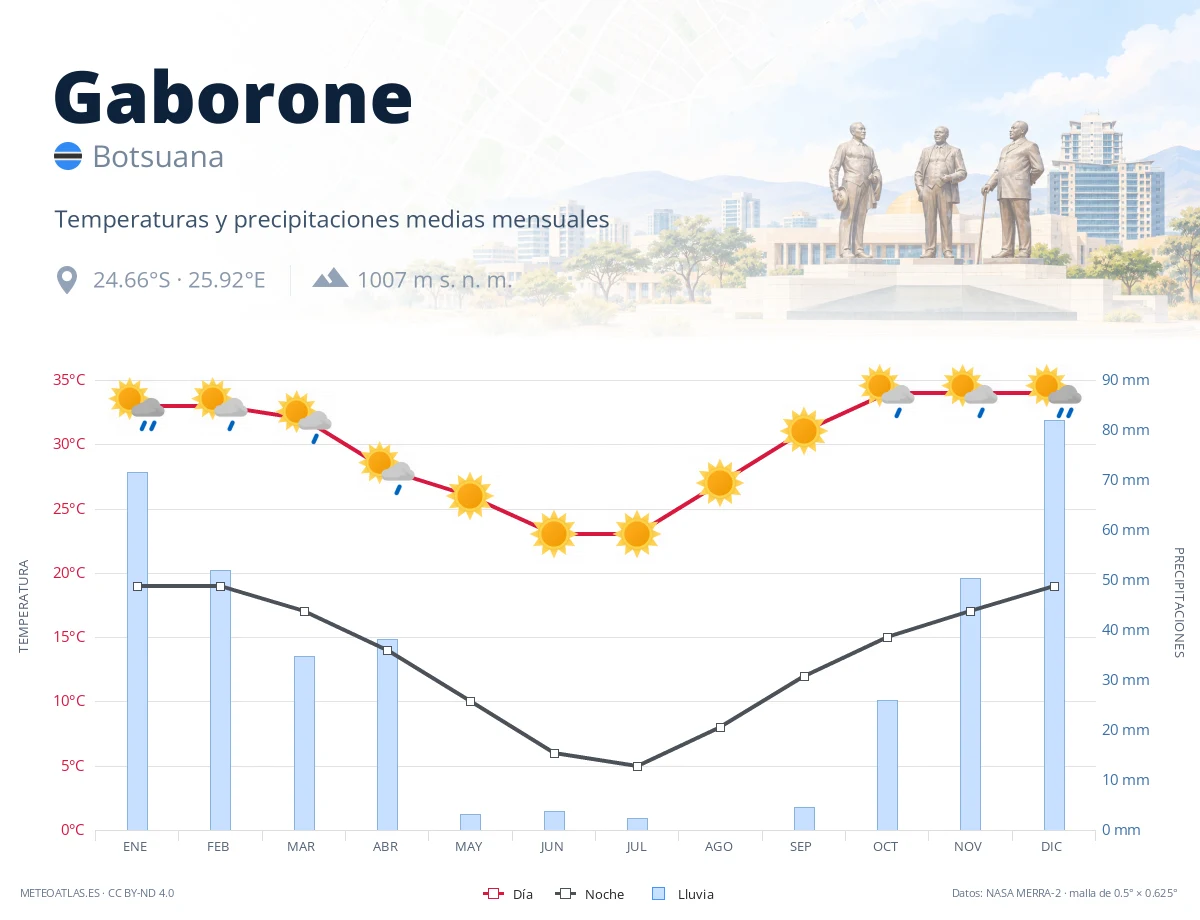Click the OCT month label
1200x920 pixels.
885,847
